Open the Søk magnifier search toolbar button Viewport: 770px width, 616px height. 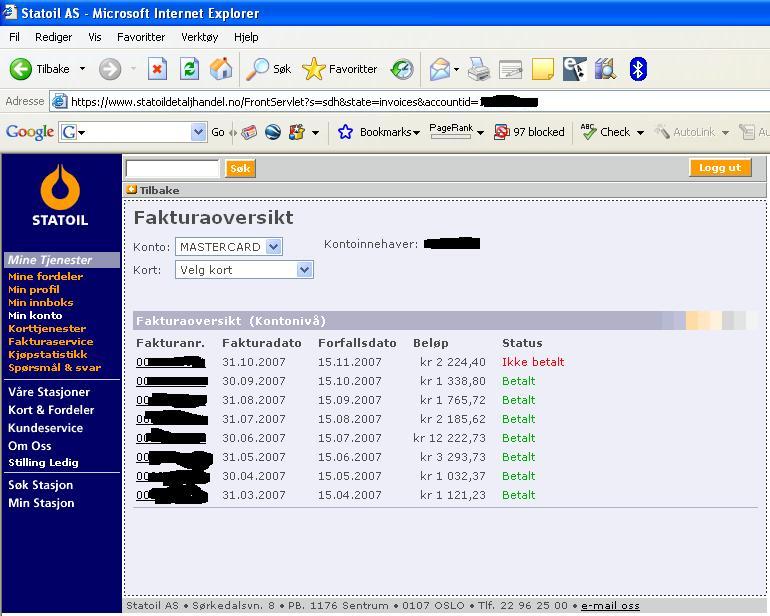coord(268,69)
